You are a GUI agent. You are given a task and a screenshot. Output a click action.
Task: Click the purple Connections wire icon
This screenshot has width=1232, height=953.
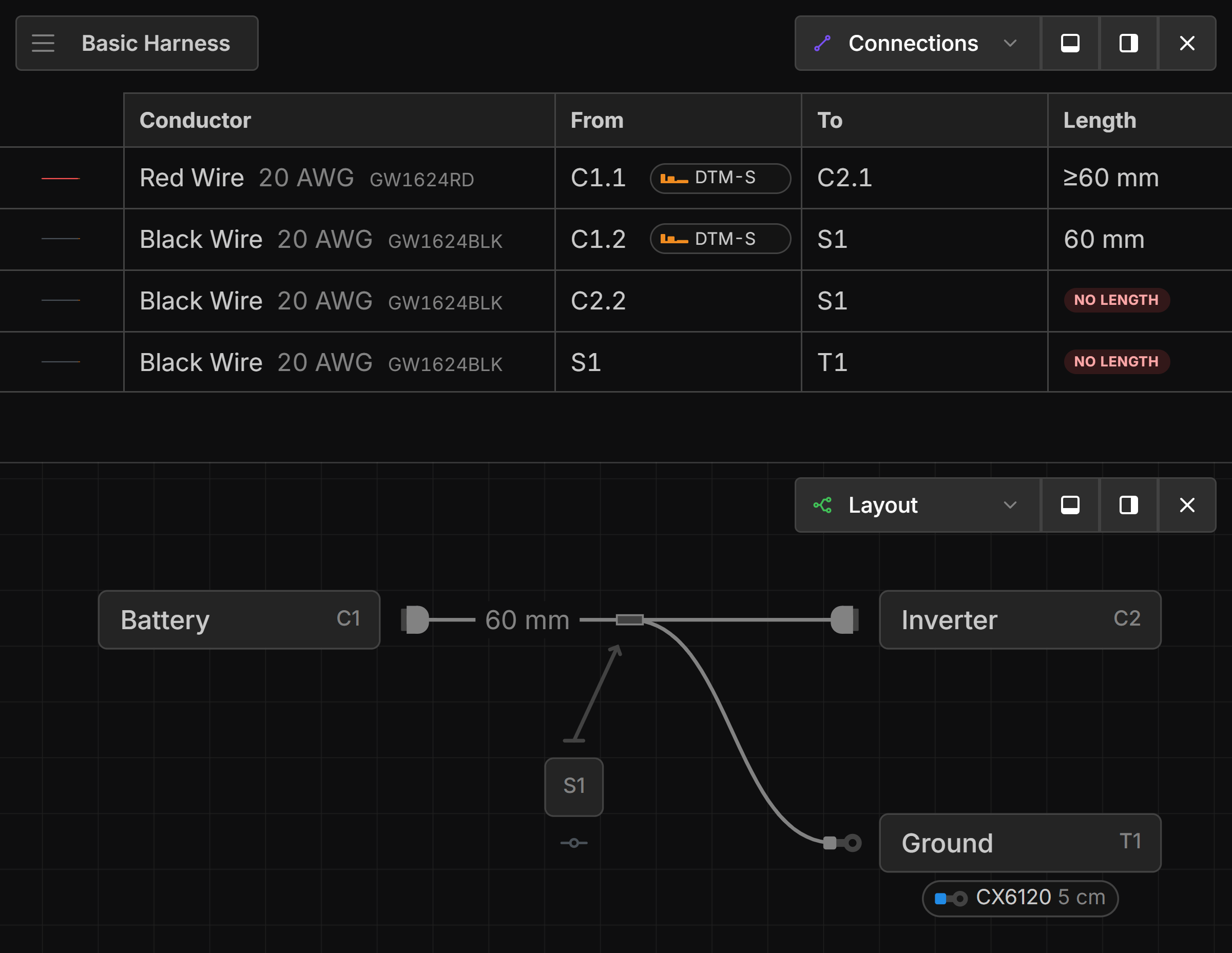(822, 44)
